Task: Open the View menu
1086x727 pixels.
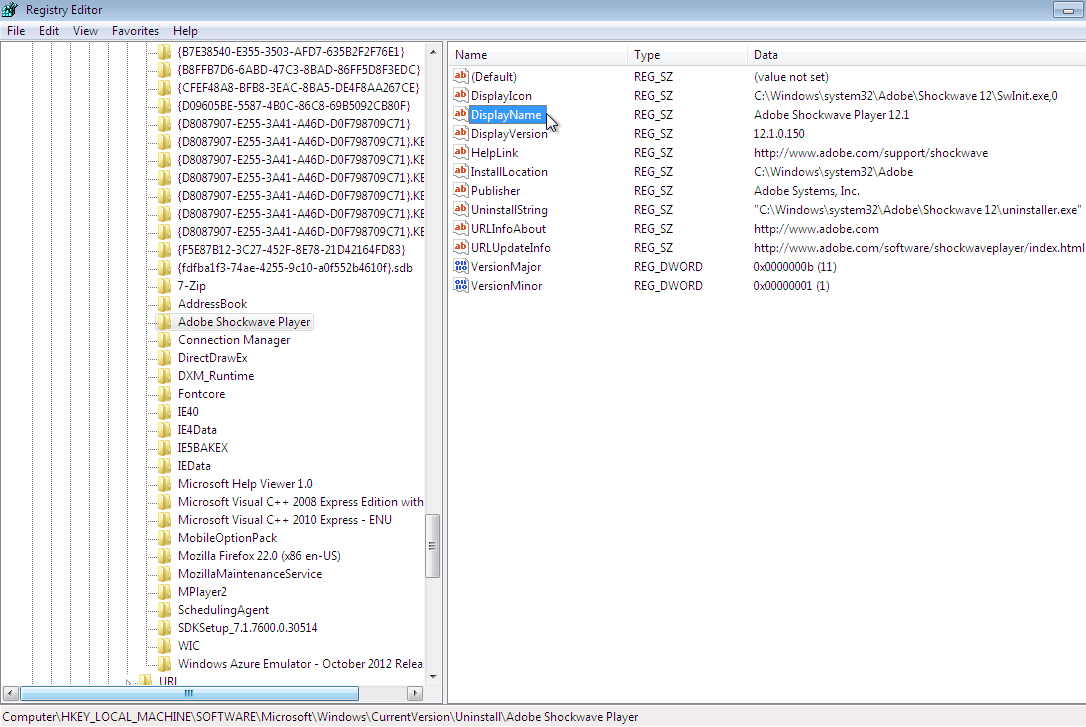Action: click(x=86, y=31)
